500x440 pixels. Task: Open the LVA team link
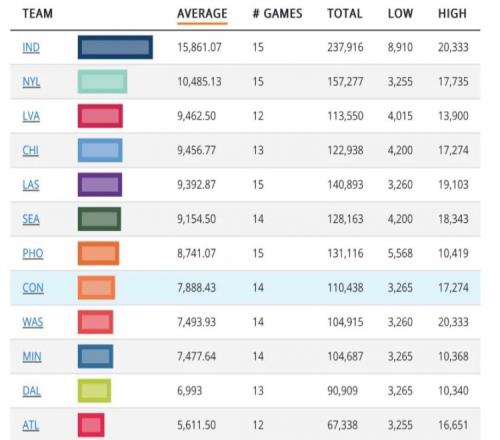coord(31,116)
